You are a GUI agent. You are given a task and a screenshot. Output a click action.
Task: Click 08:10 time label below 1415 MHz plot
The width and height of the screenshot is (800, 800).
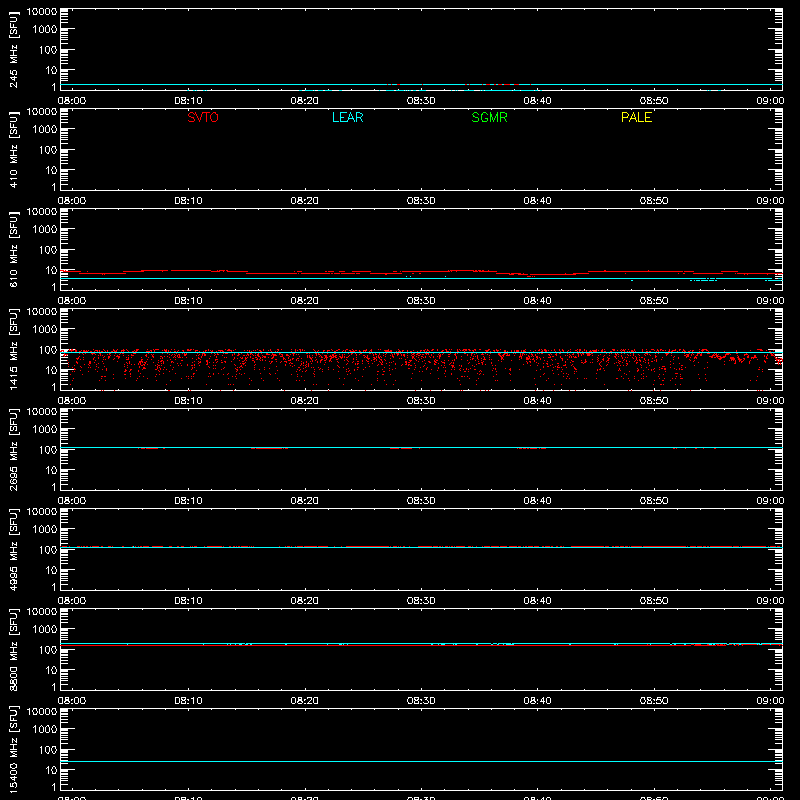[x=188, y=401]
